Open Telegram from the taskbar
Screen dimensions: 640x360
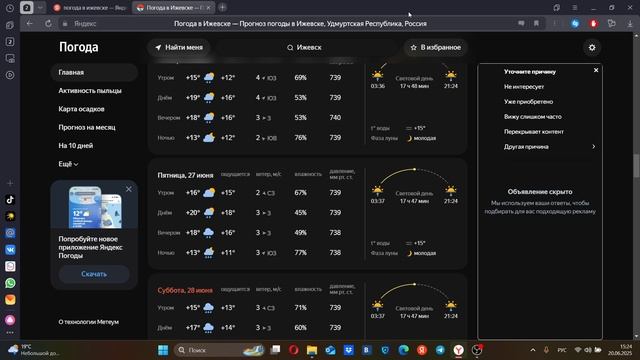[x=440, y=350]
